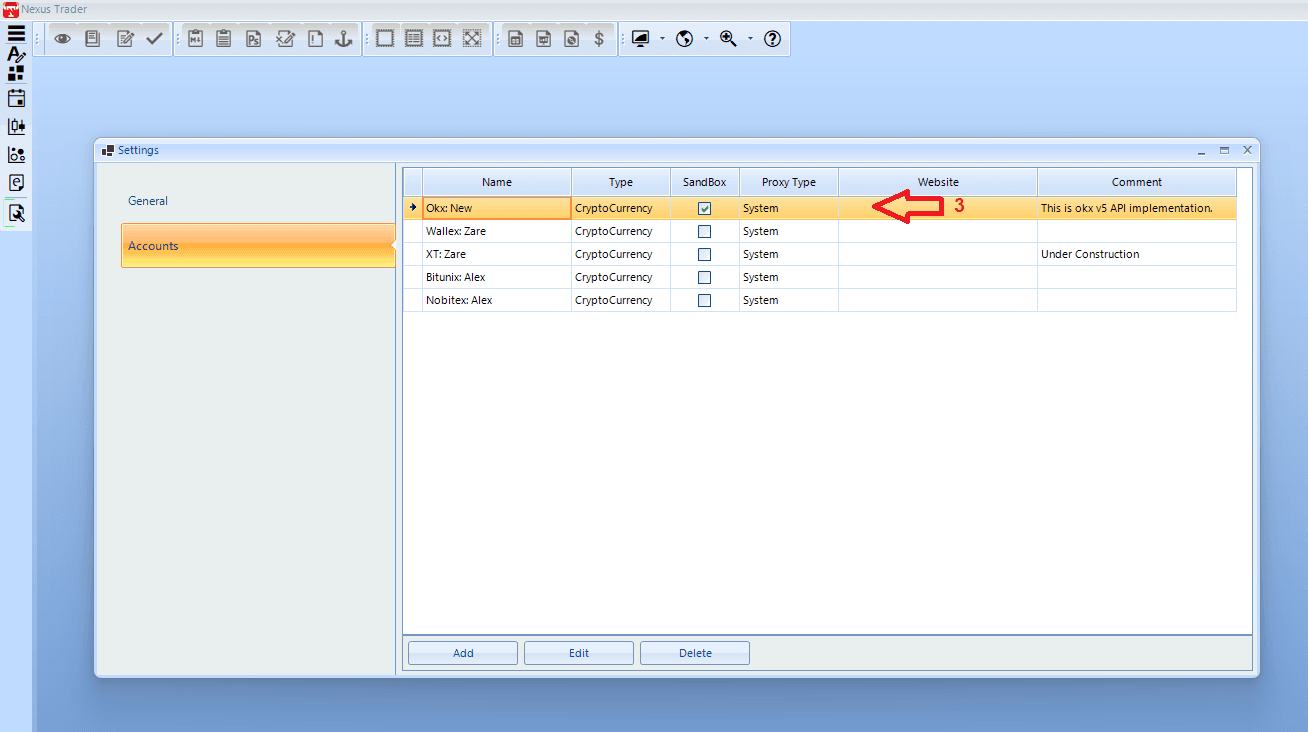This screenshot has height=732, width=1308.
Task: Click the calendar icon in left sidebar
Action: pyautogui.click(x=16, y=98)
